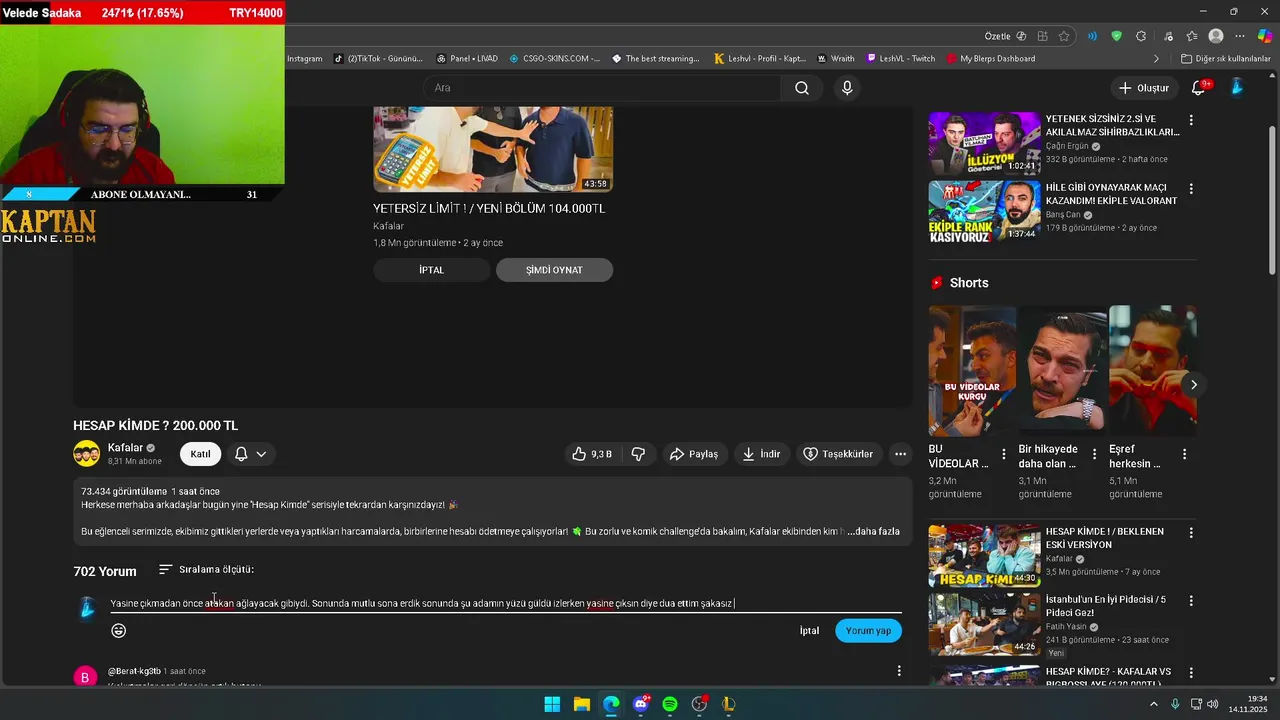Open Diğer sık kullanılanlar bookmarks folder
Viewport: 1280px width, 720px height.
(x=1226, y=59)
